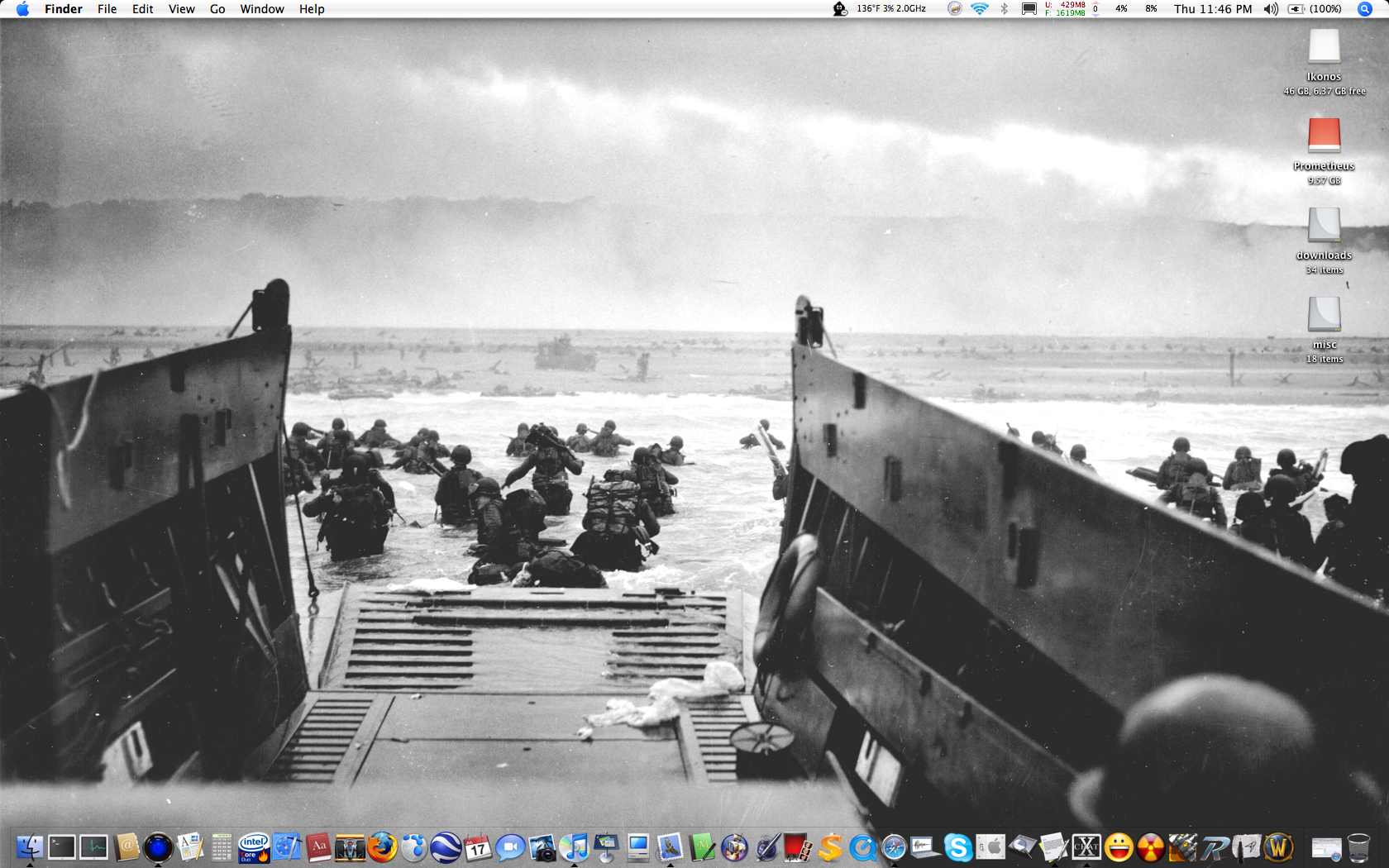Launch Safari from the Dock

(894, 847)
